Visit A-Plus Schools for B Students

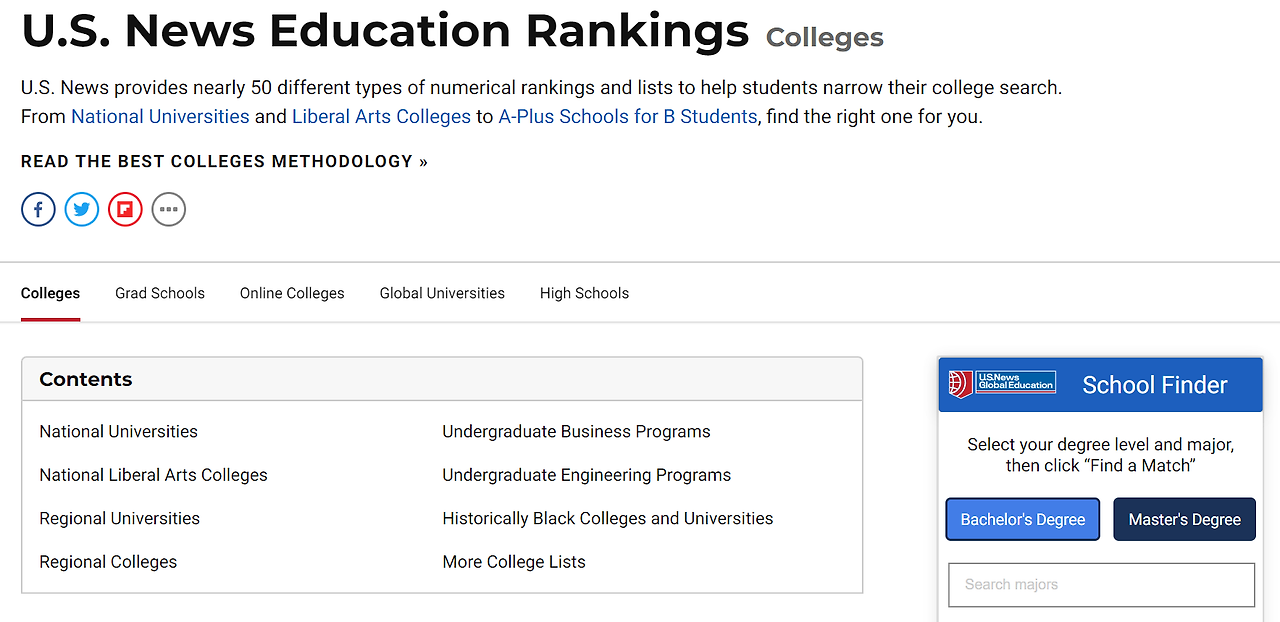click(x=627, y=116)
